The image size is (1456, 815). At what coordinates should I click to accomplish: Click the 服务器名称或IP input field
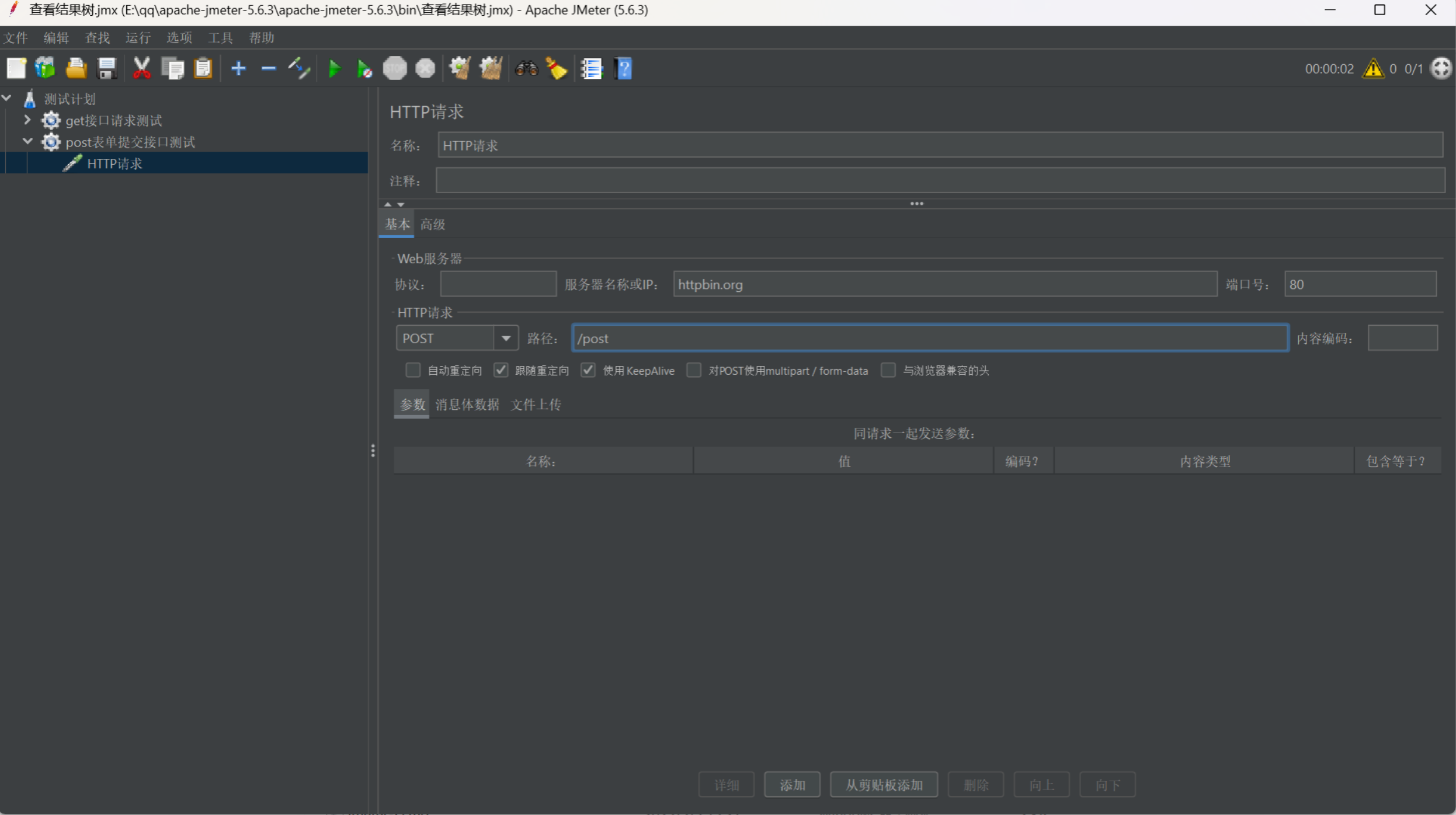(x=944, y=284)
